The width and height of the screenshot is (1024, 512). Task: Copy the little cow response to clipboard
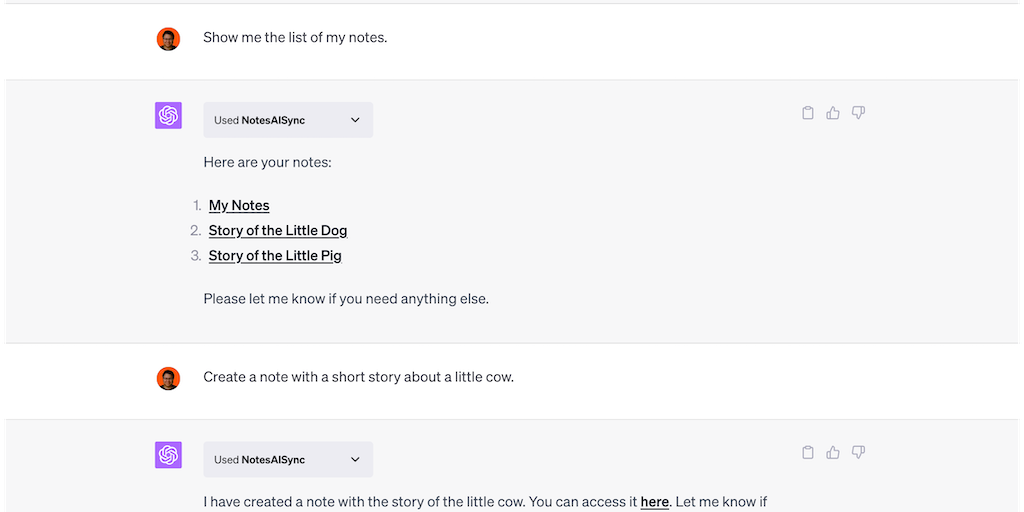pyautogui.click(x=808, y=453)
